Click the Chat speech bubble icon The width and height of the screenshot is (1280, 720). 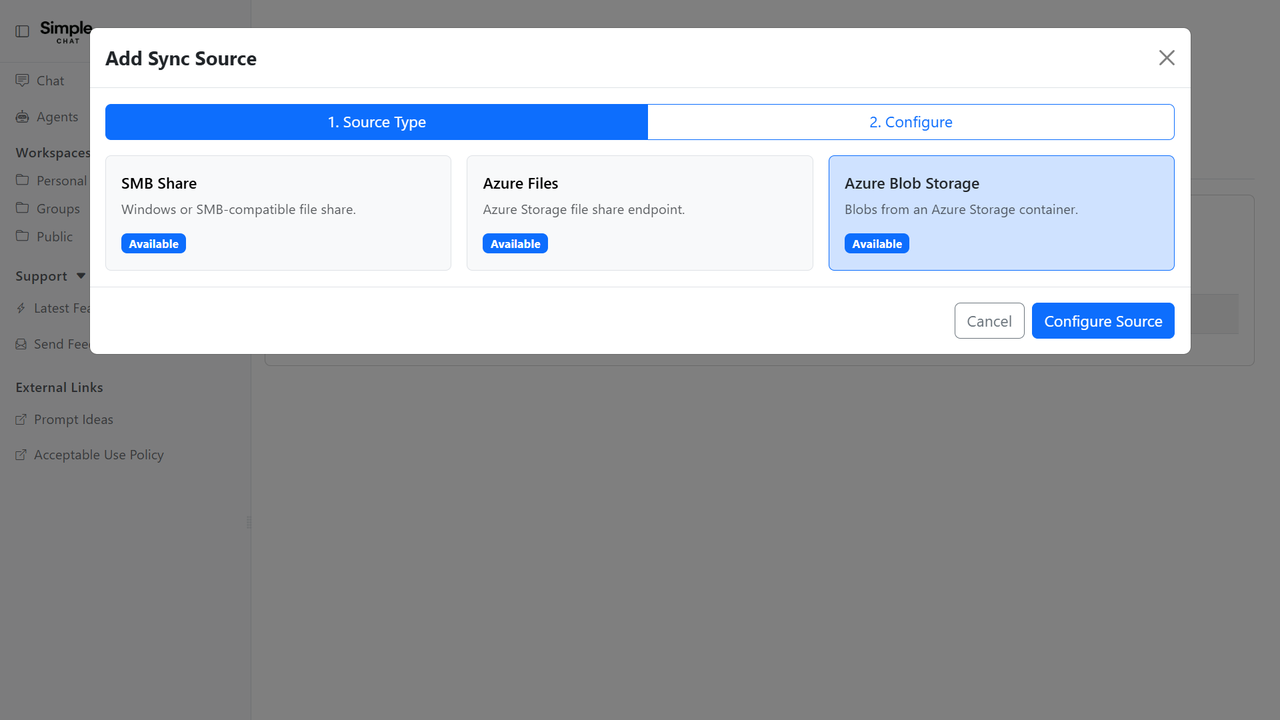[x=22, y=81]
